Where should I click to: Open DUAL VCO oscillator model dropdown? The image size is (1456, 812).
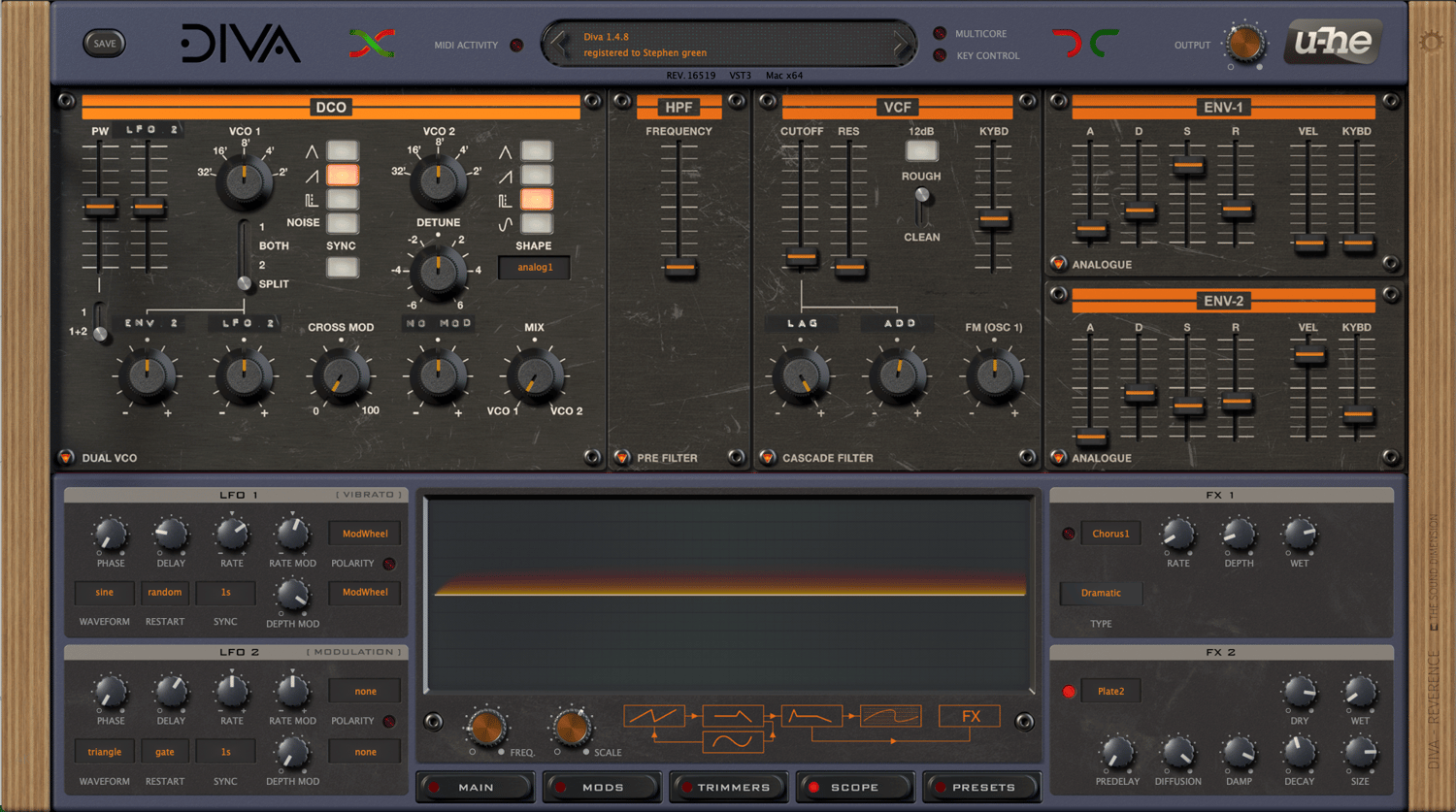point(66,457)
